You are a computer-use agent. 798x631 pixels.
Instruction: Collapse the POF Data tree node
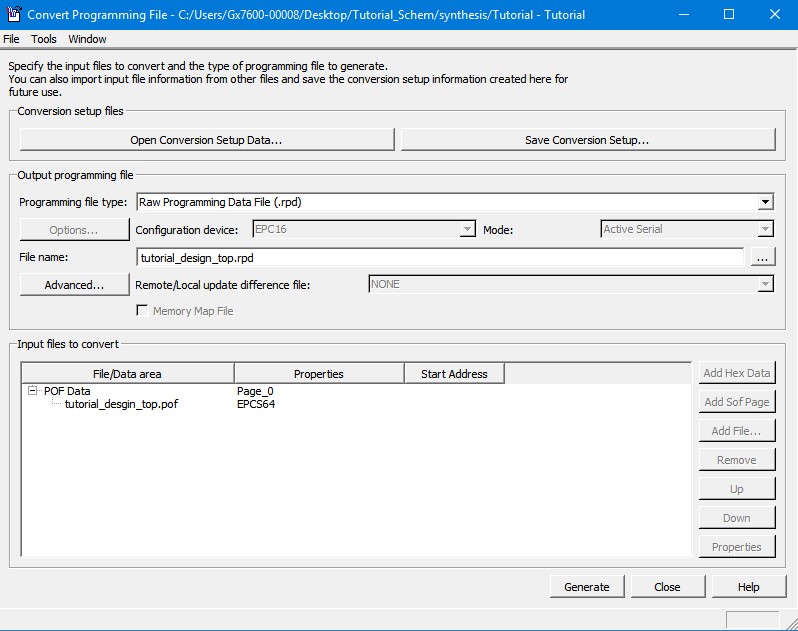(x=33, y=391)
